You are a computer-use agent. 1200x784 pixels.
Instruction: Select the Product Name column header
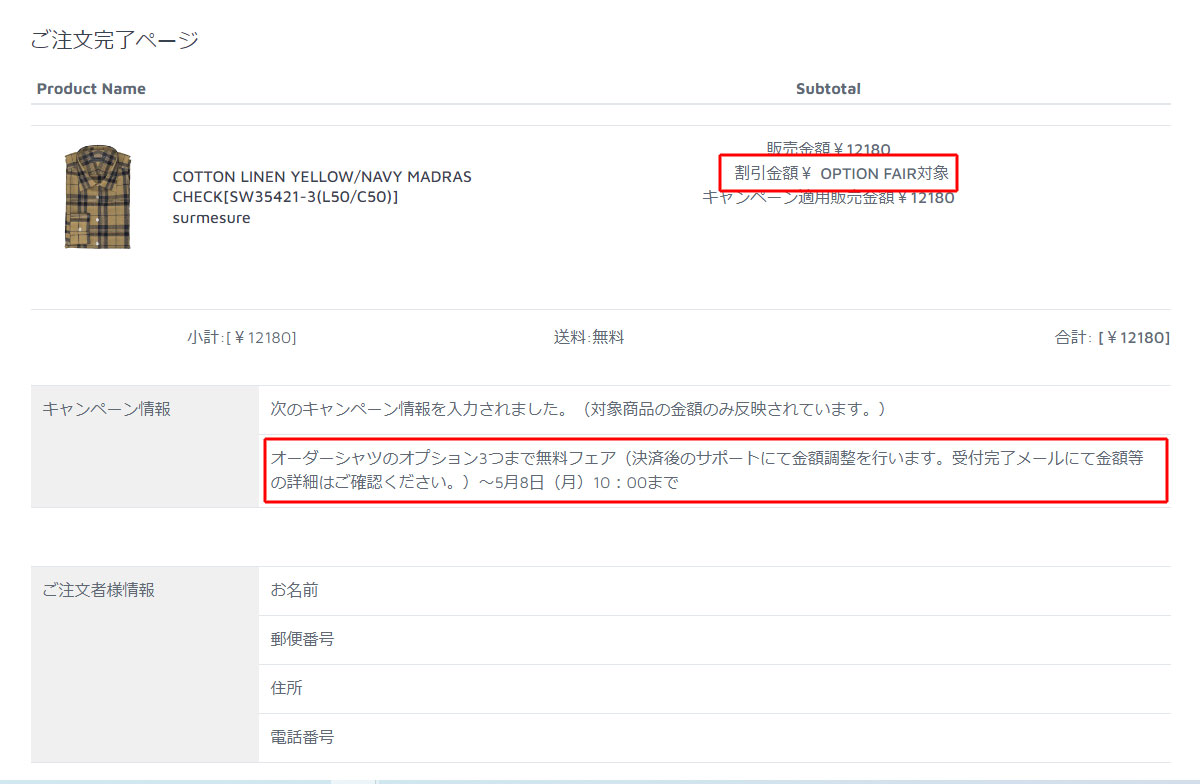(x=91, y=89)
